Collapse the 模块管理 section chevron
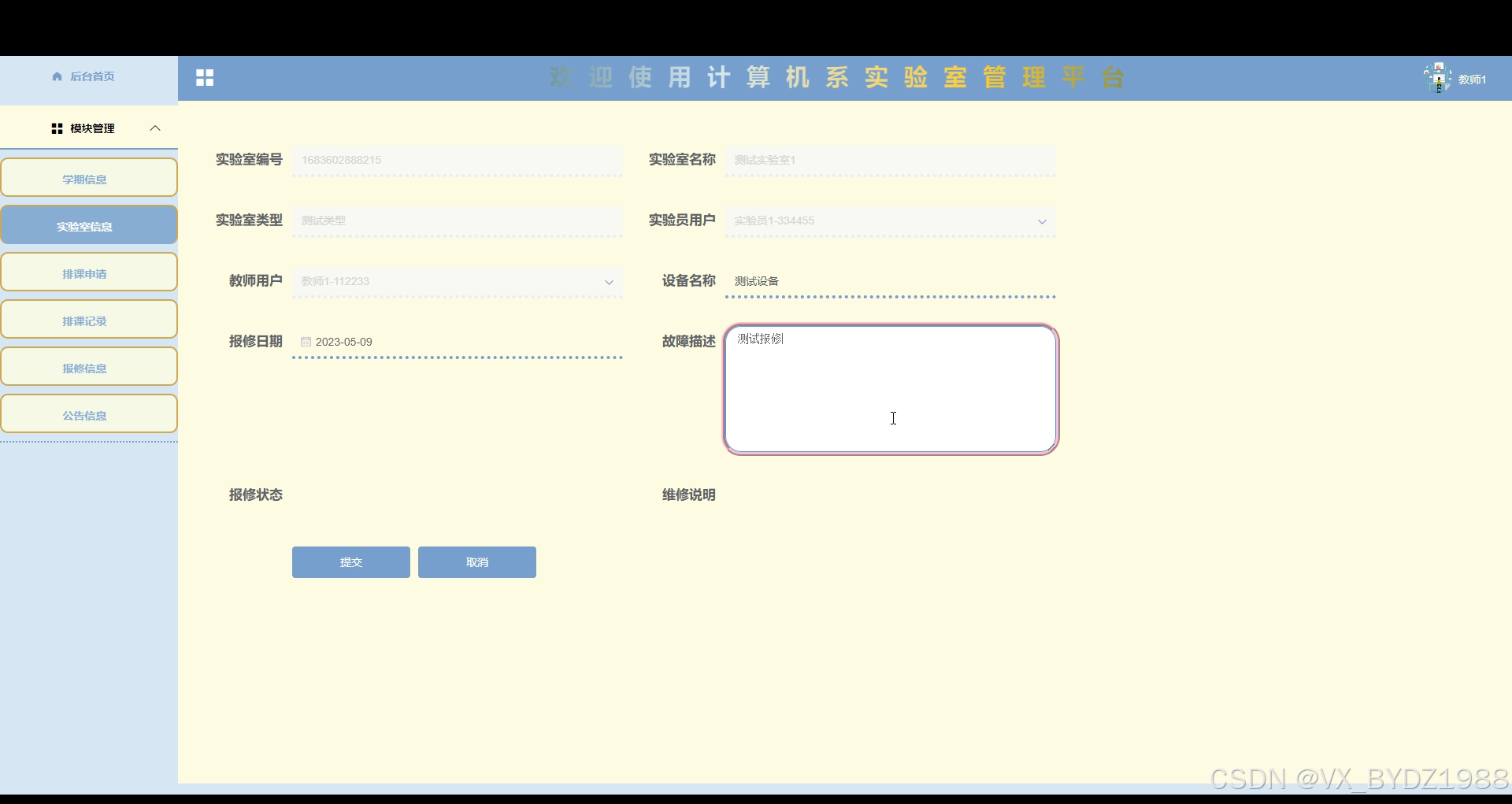Screen dimensions: 1512x804 [x=155, y=128]
